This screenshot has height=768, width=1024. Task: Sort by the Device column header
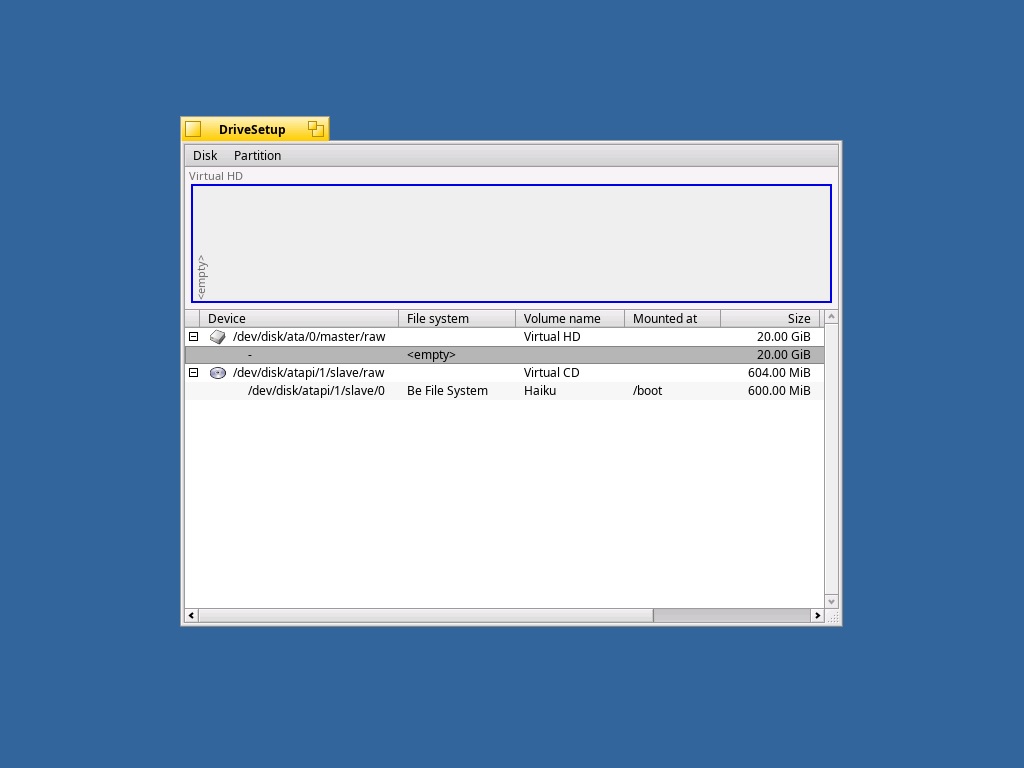(299, 319)
